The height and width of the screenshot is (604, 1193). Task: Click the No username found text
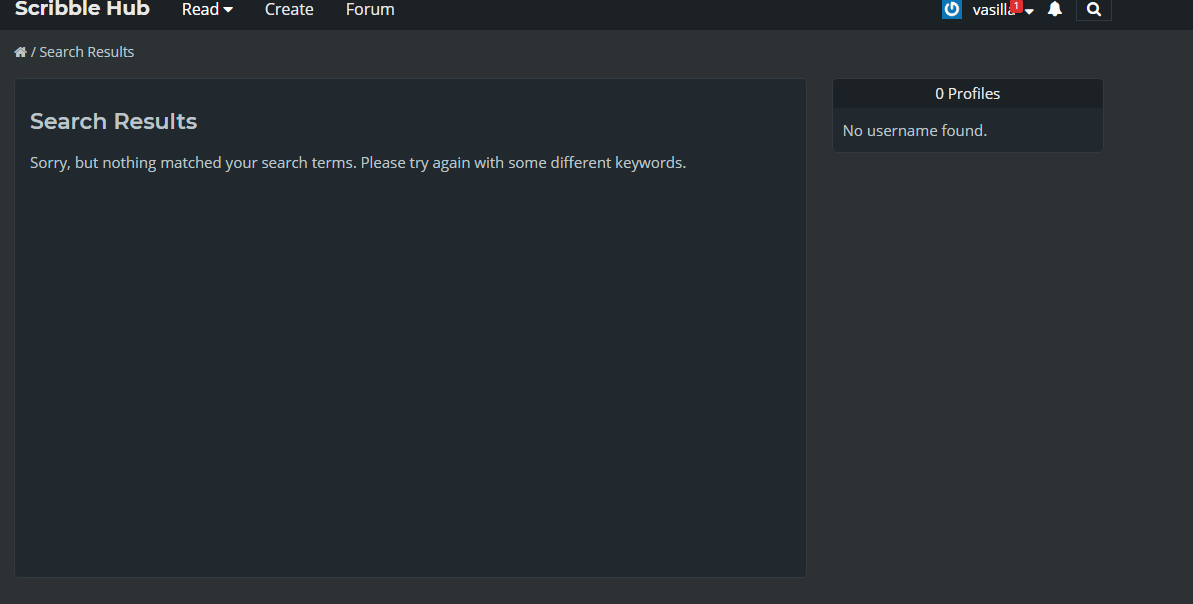pyautogui.click(x=914, y=130)
